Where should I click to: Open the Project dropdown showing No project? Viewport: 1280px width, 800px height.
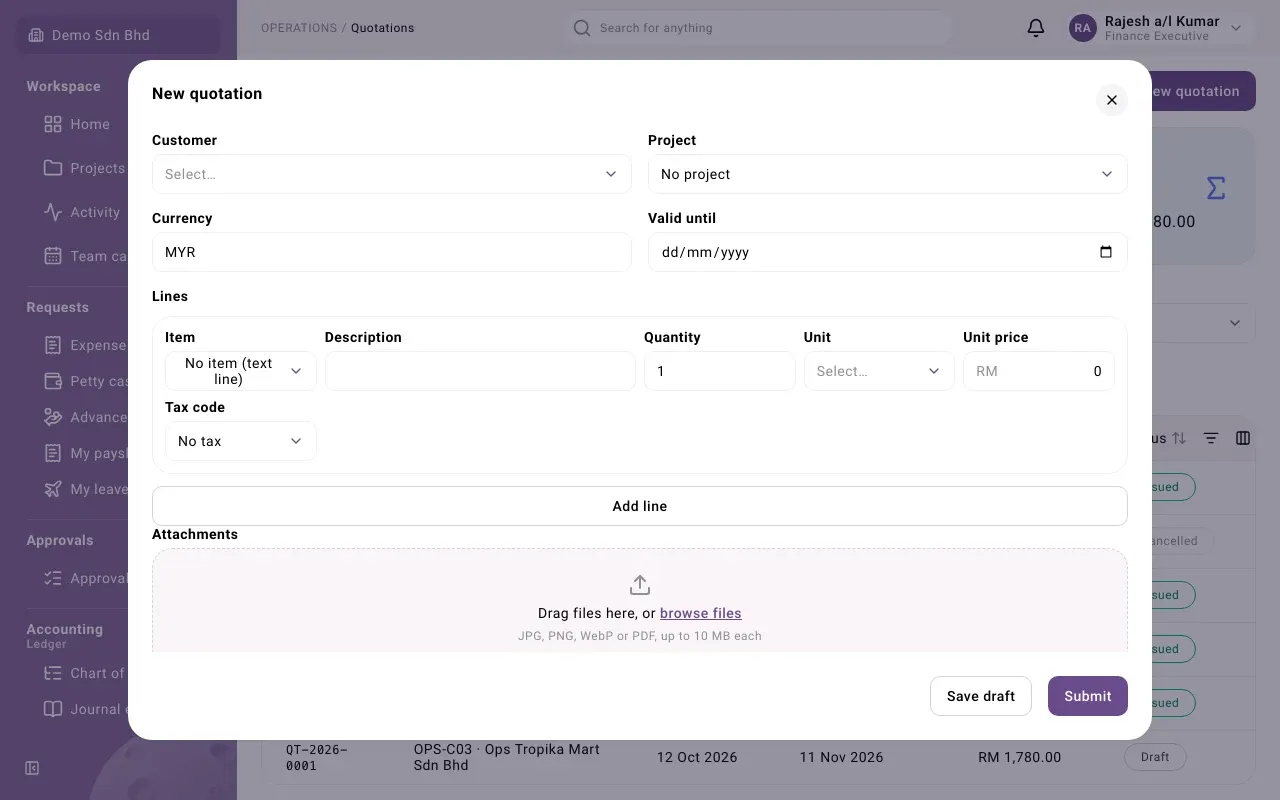[x=888, y=174]
